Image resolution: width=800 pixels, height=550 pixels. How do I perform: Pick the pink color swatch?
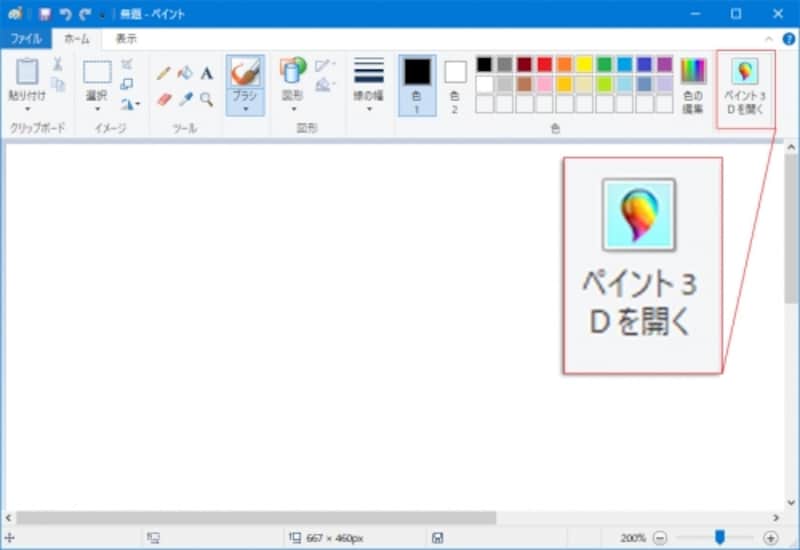coord(544,84)
